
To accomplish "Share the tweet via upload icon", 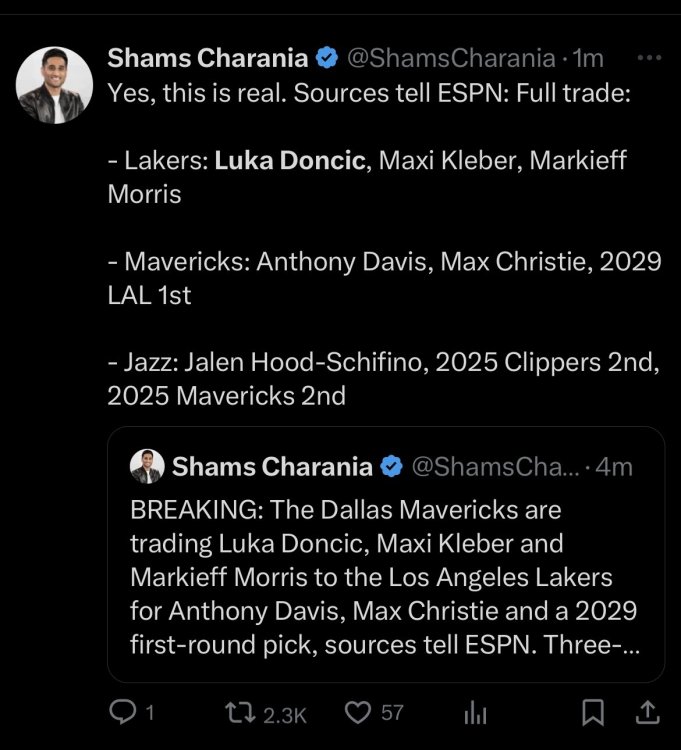I will point(647,712).
